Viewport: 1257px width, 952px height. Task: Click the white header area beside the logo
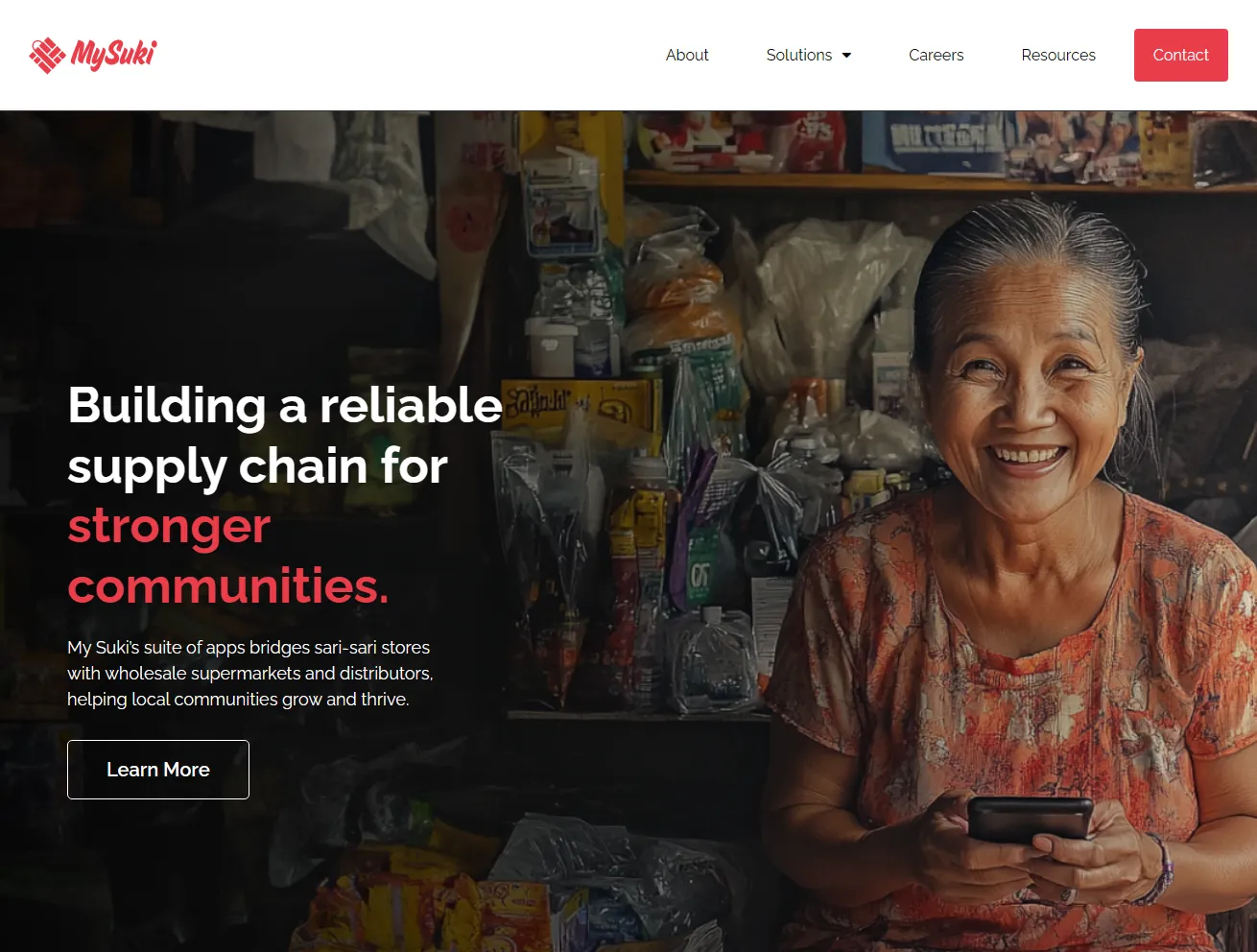pos(403,55)
